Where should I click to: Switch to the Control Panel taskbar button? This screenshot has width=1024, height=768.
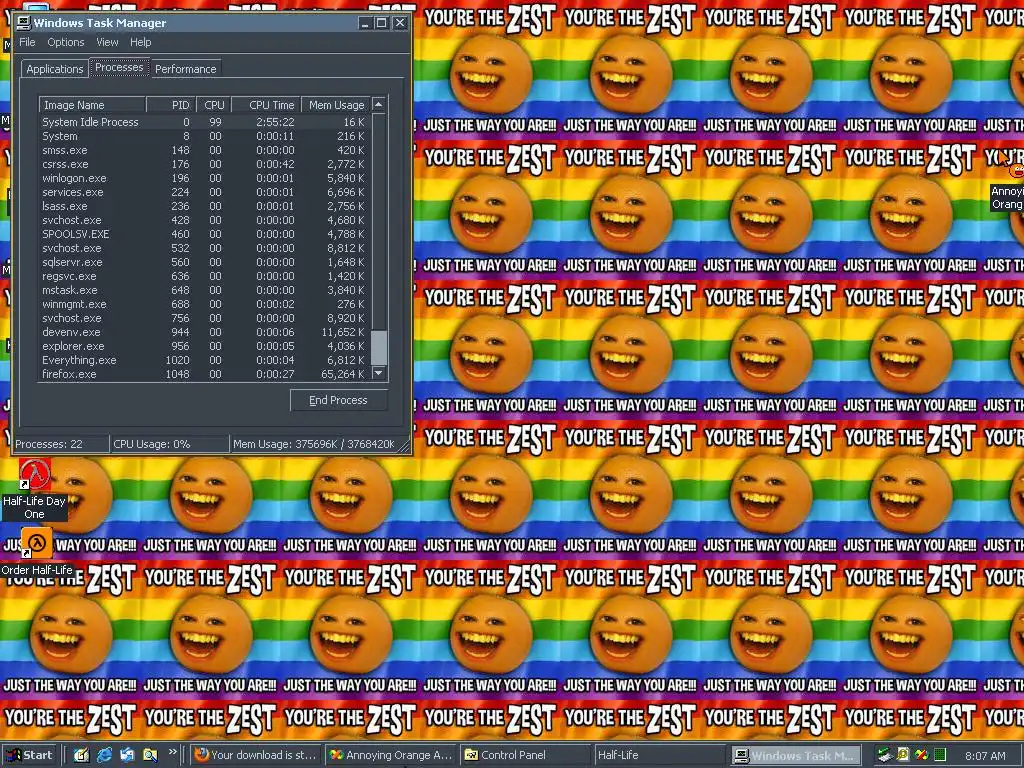click(x=526, y=755)
